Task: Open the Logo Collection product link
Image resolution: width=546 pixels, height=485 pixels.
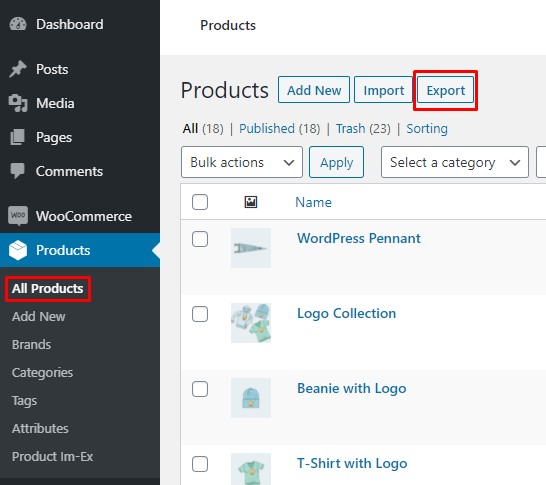Action: pyautogui.click(x=346, y=313)
